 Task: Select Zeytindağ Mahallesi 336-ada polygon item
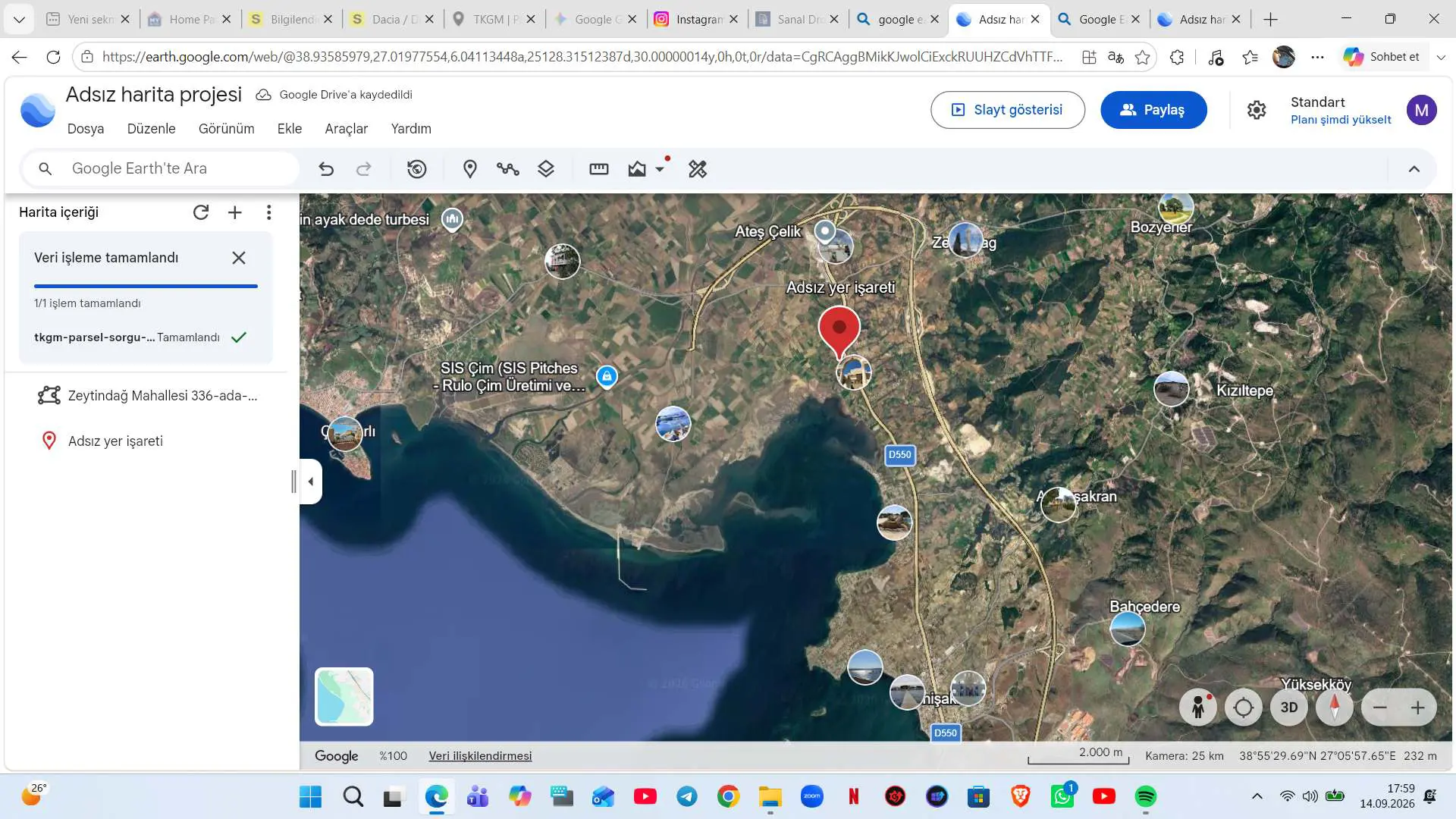146,396
